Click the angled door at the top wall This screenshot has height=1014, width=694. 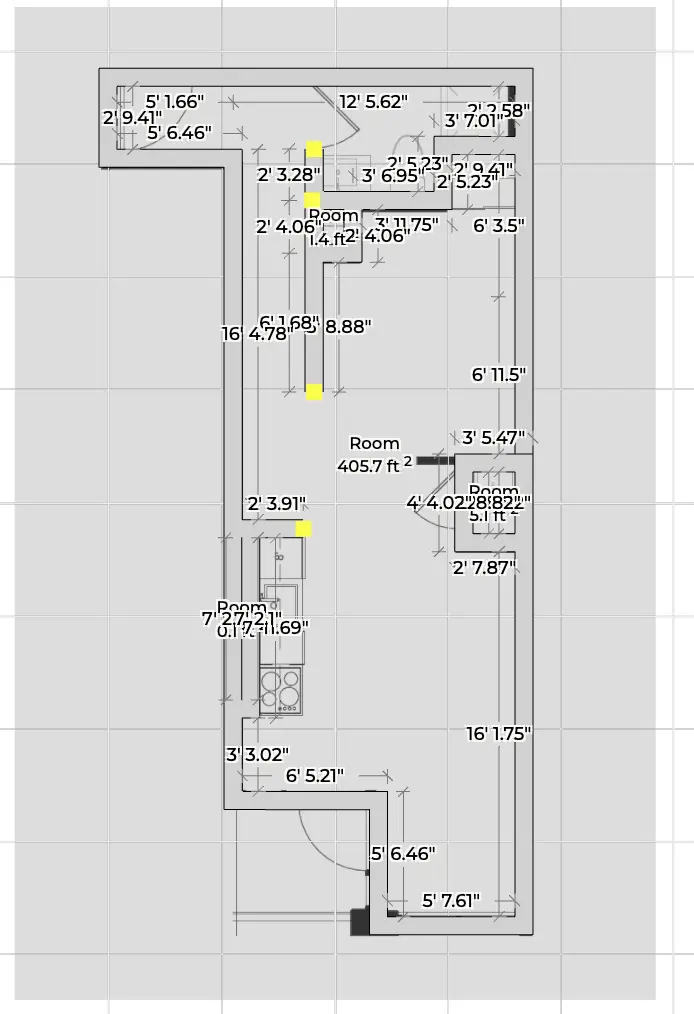(x=338, y=112)
